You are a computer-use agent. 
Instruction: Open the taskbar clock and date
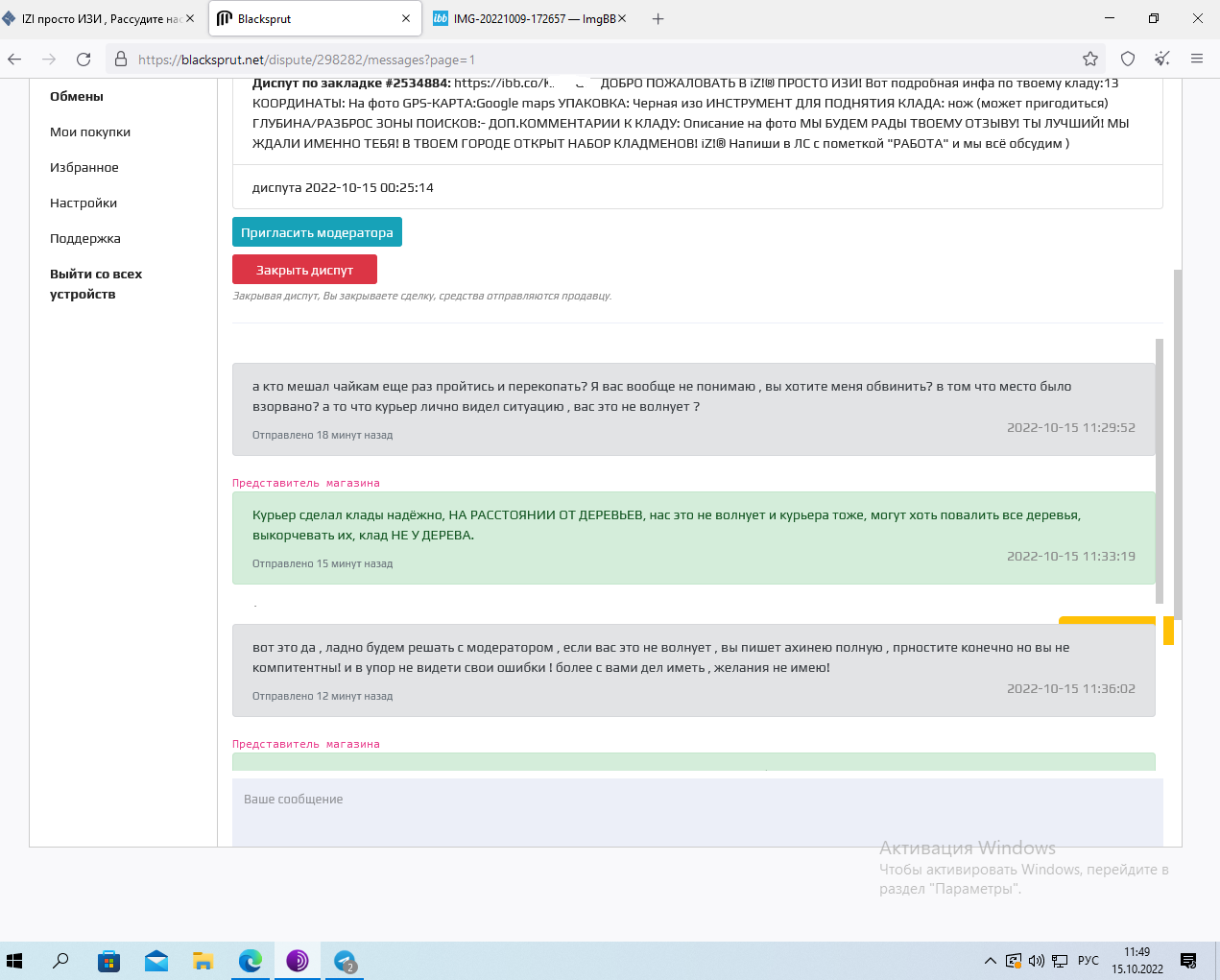[x=1137, y=961]
